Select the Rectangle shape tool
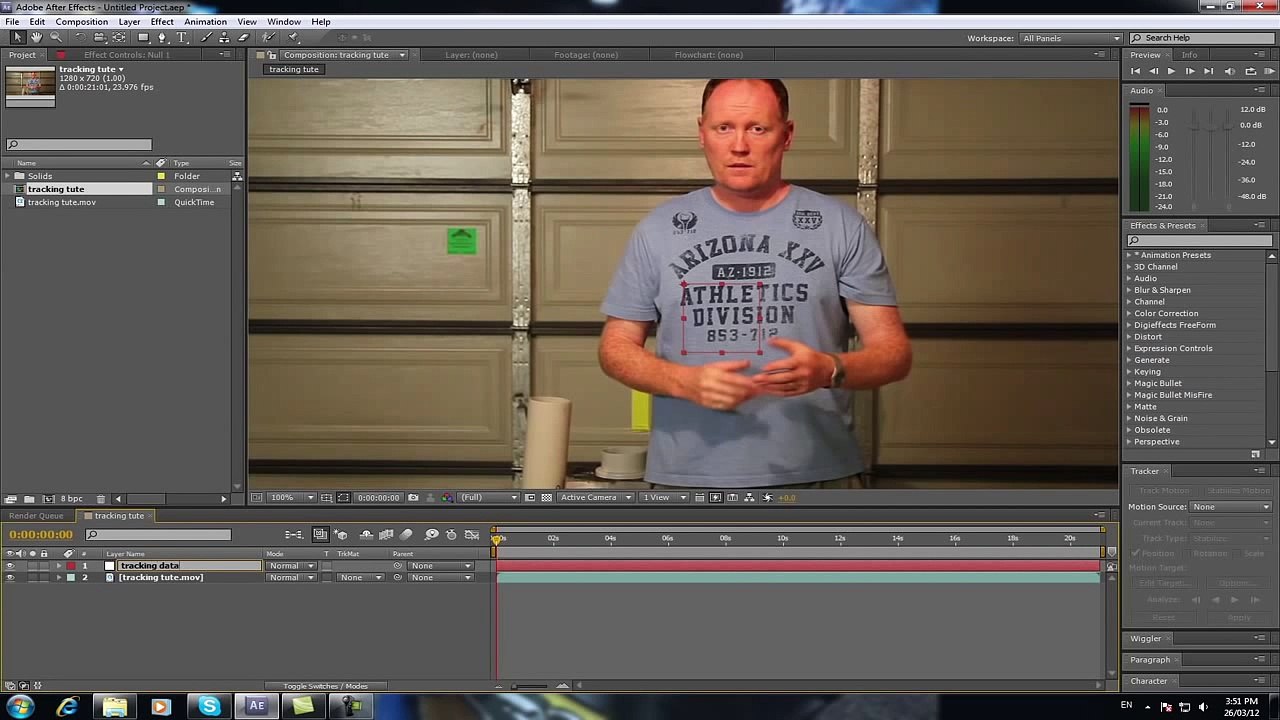Image resolution: width=1280 pixels, height=720 pixels. click(x=143, y=37)
